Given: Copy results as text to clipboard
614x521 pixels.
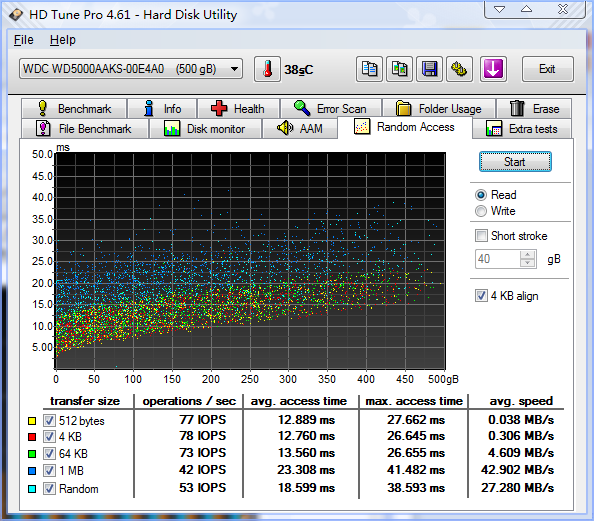Looking at the screenshot, I should (x=371, y=69).
